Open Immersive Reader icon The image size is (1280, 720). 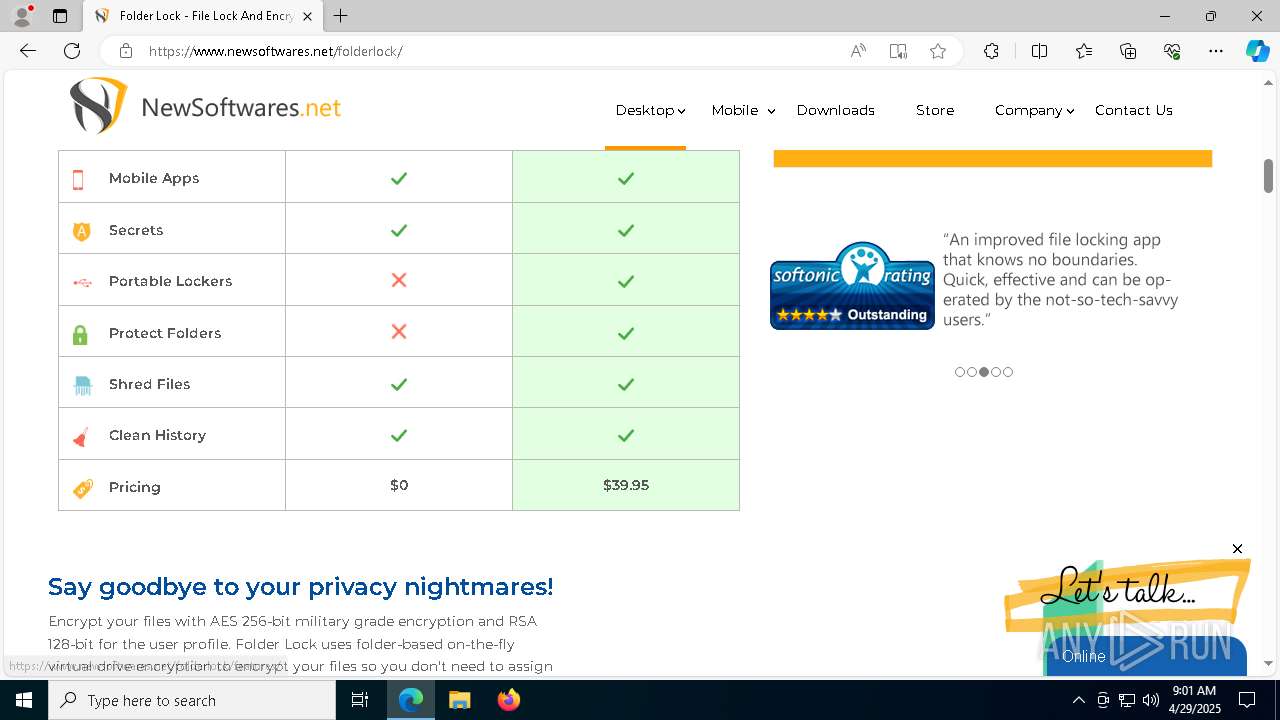click(x=898, y=51)
